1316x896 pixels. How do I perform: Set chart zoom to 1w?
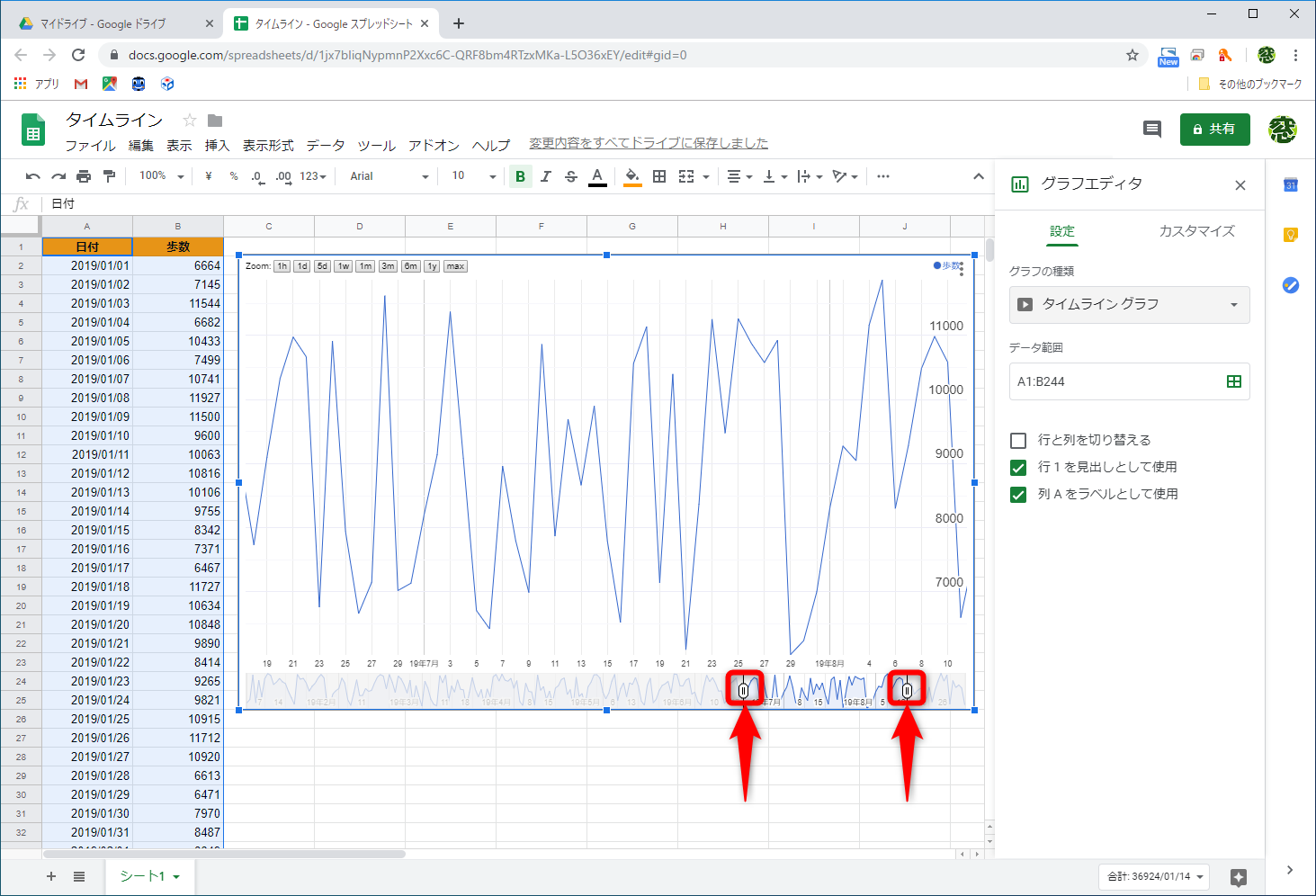(x=344, y=266)
